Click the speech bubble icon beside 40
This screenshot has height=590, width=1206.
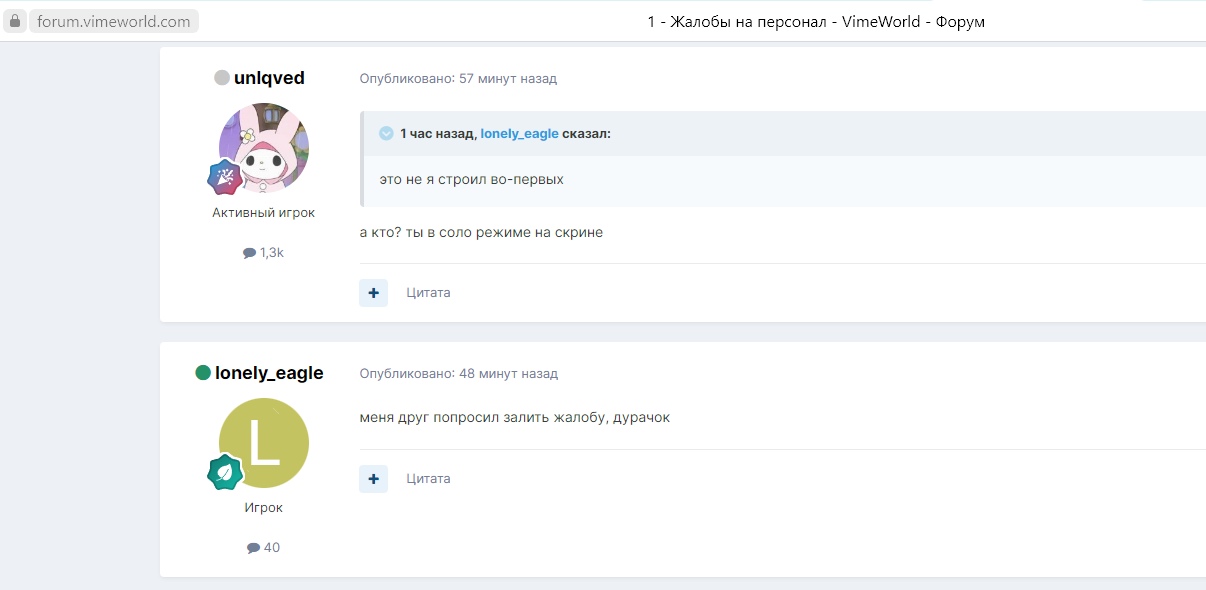click(253, 548)
